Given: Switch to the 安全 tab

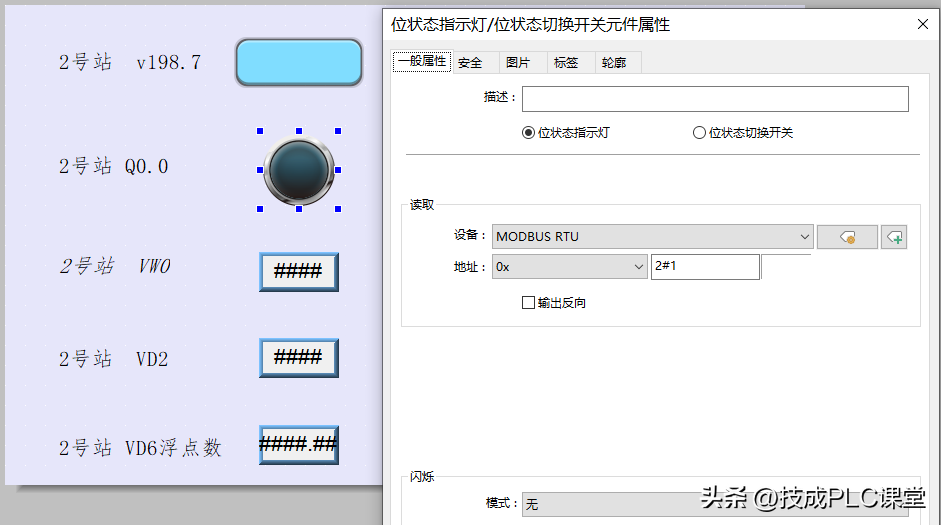Looking at the screenshot, I should pyautogui.click(x=470, y=62).
